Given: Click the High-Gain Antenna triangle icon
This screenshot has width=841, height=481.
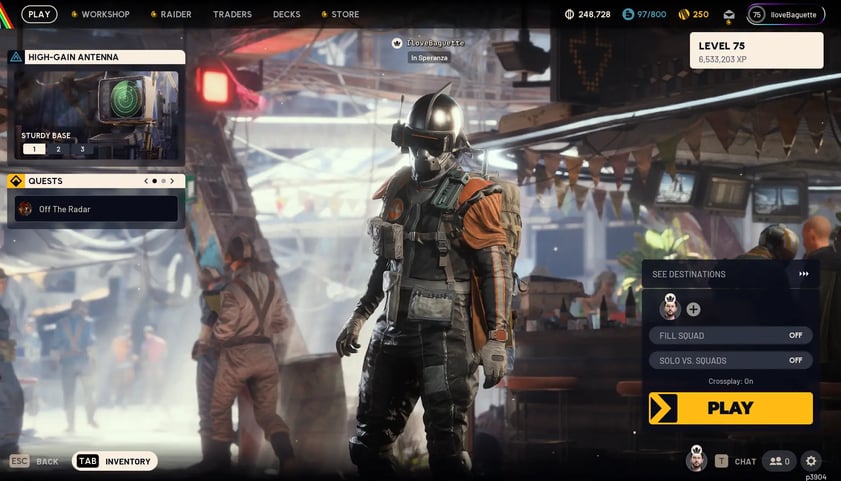Looking at the screenshot, I should pyautogui.click(x=16, y=57).
